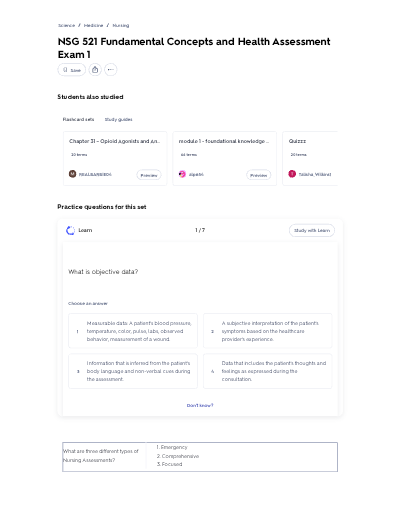Click the NSG 521 exam page title

(194, 48)
